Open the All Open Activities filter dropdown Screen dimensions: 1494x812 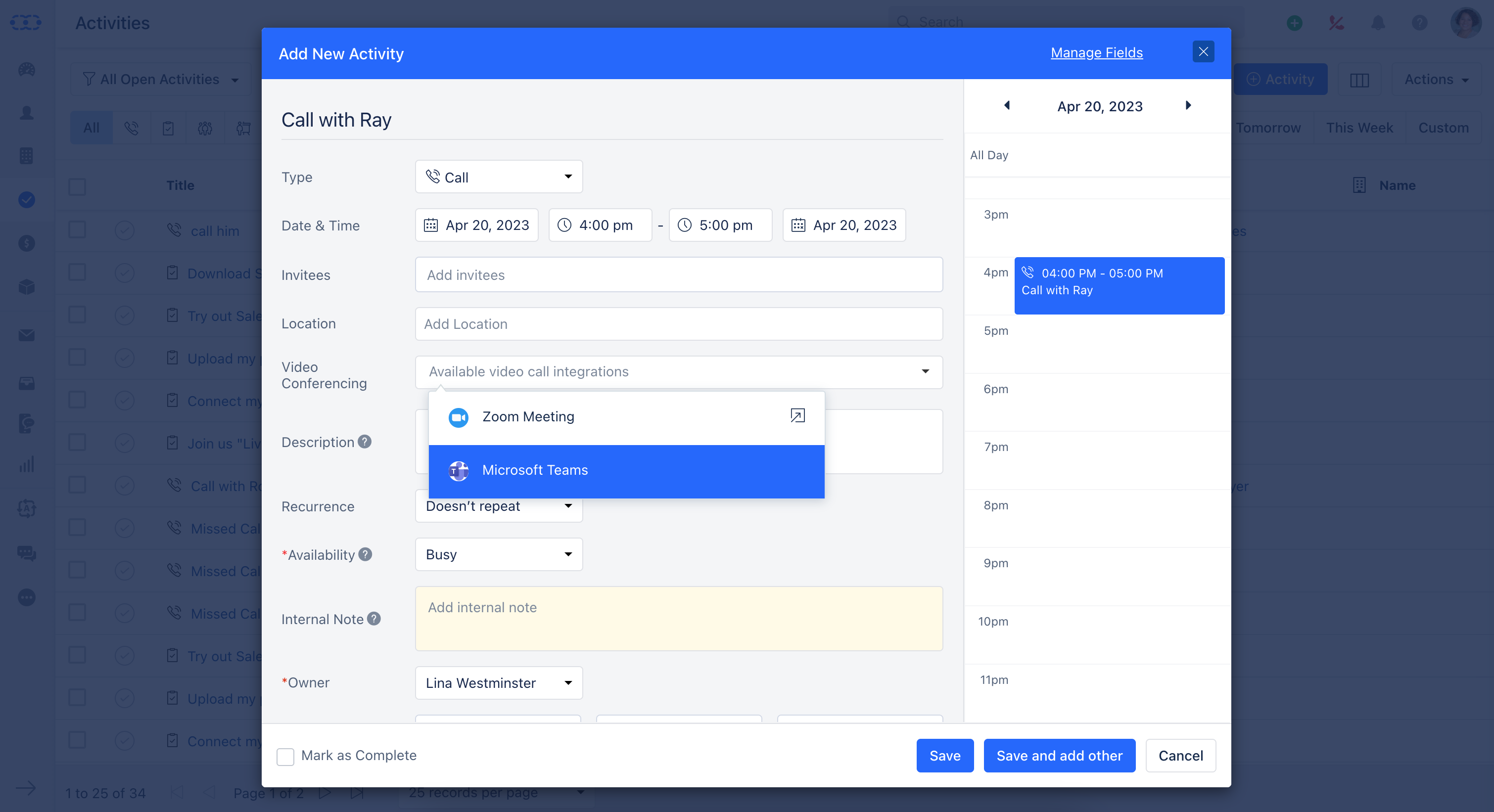click(x=161, y=80)
